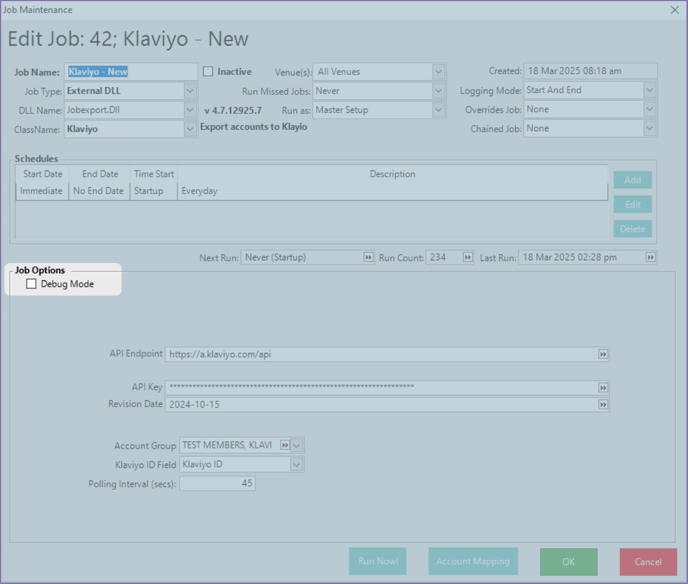Viewport: 688px width, 584px height.
Task: Select the Immediate schedule row
Action: click(x=42, y=191)
